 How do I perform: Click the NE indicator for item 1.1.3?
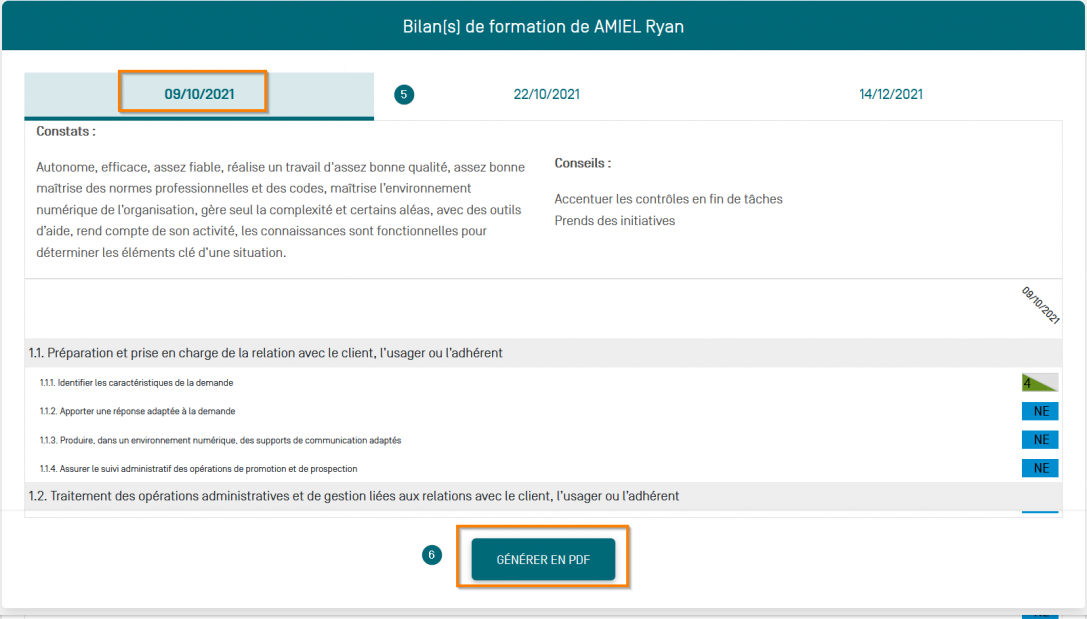[x=1040, y=440]
